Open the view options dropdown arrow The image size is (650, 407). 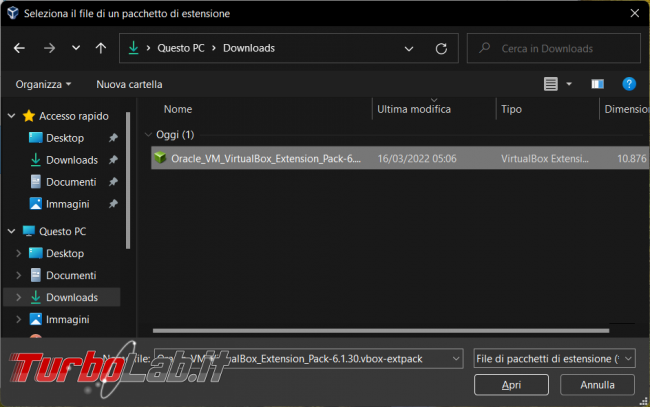click(569, 84)
